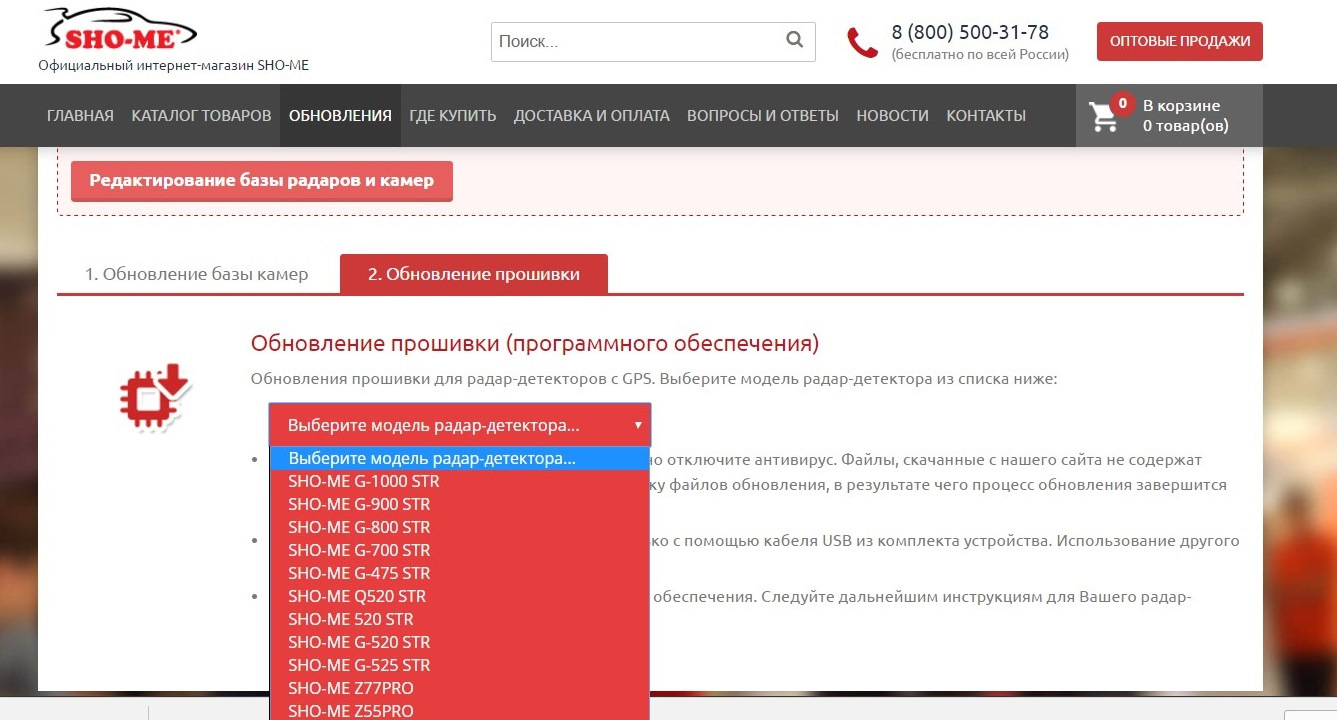The width and height of the screenshot is (1337, 720).
Task: Choose the placeholder Выберите модель option
Action: pos(460,458)
